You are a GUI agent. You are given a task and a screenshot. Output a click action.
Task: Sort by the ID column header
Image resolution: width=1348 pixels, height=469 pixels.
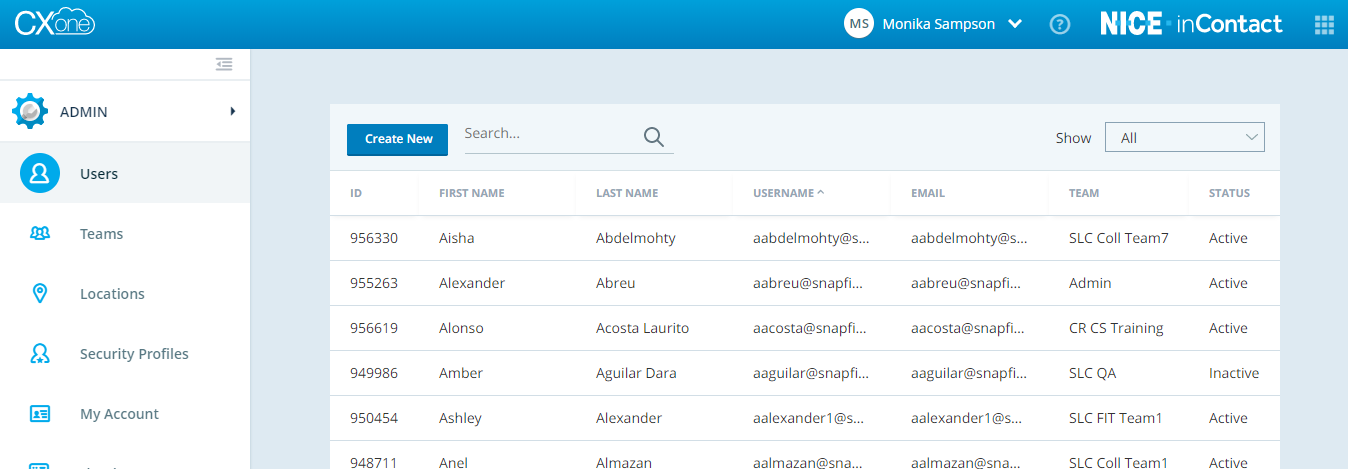tap(356, 193)
